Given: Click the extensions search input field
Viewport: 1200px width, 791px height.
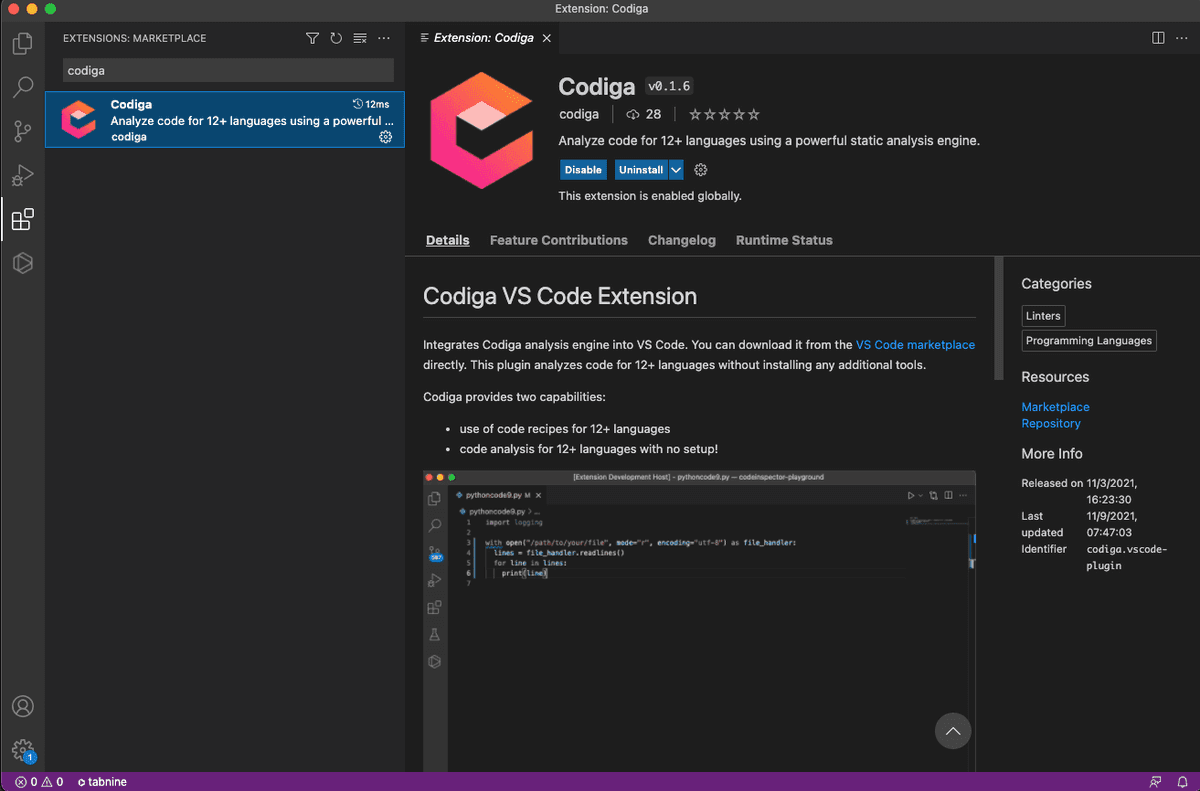Looking at the screenshot, I should (x=228, y=70).
